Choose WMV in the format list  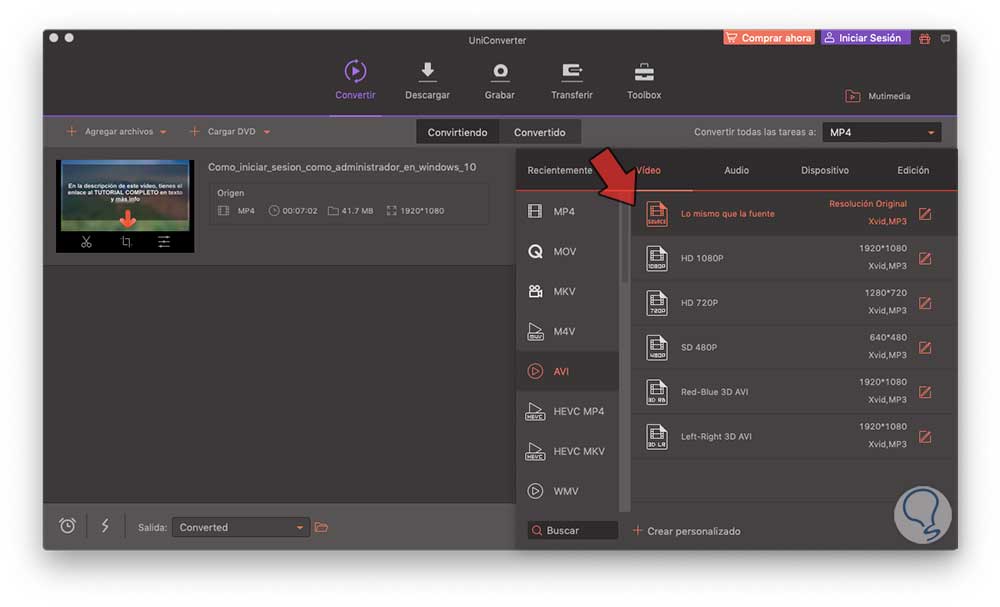click(568, 491)
